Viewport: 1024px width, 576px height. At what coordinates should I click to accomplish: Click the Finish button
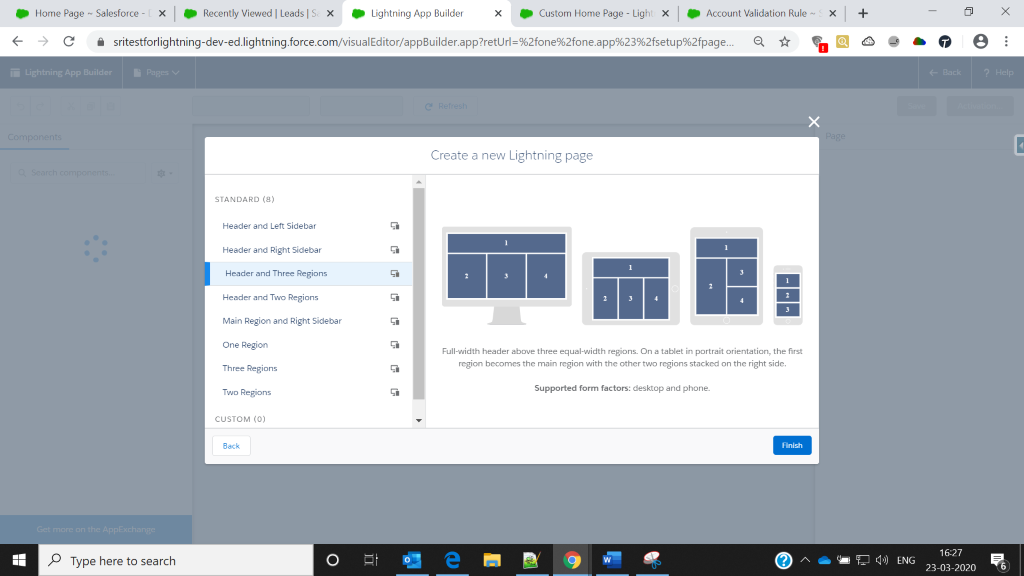[791, 446]
